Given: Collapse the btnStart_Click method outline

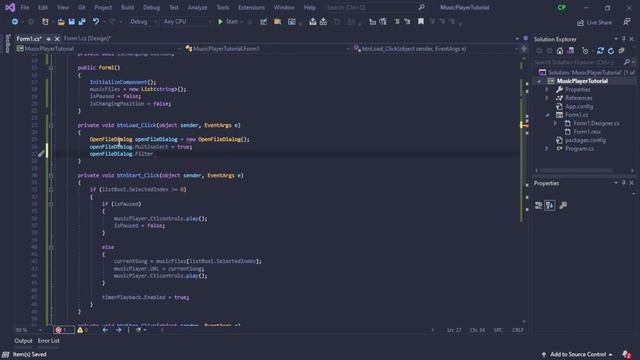Looking at the screenshot, I should coord(51,176).
